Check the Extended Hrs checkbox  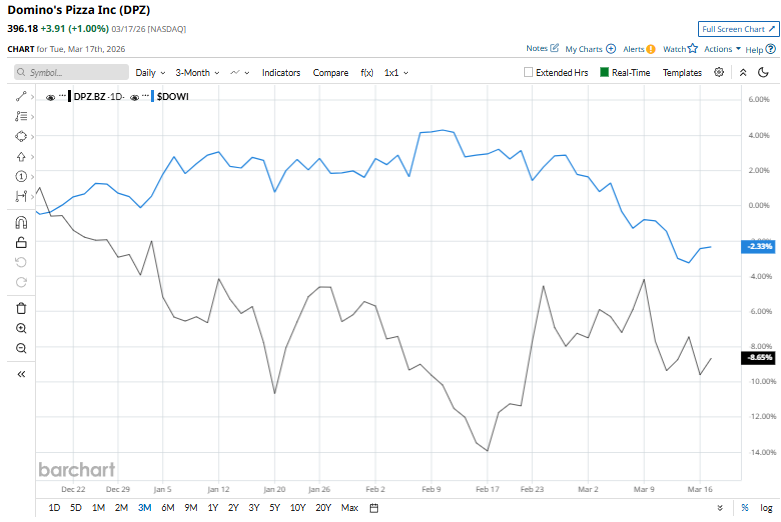pyautogui.click(x=529, y=73)
